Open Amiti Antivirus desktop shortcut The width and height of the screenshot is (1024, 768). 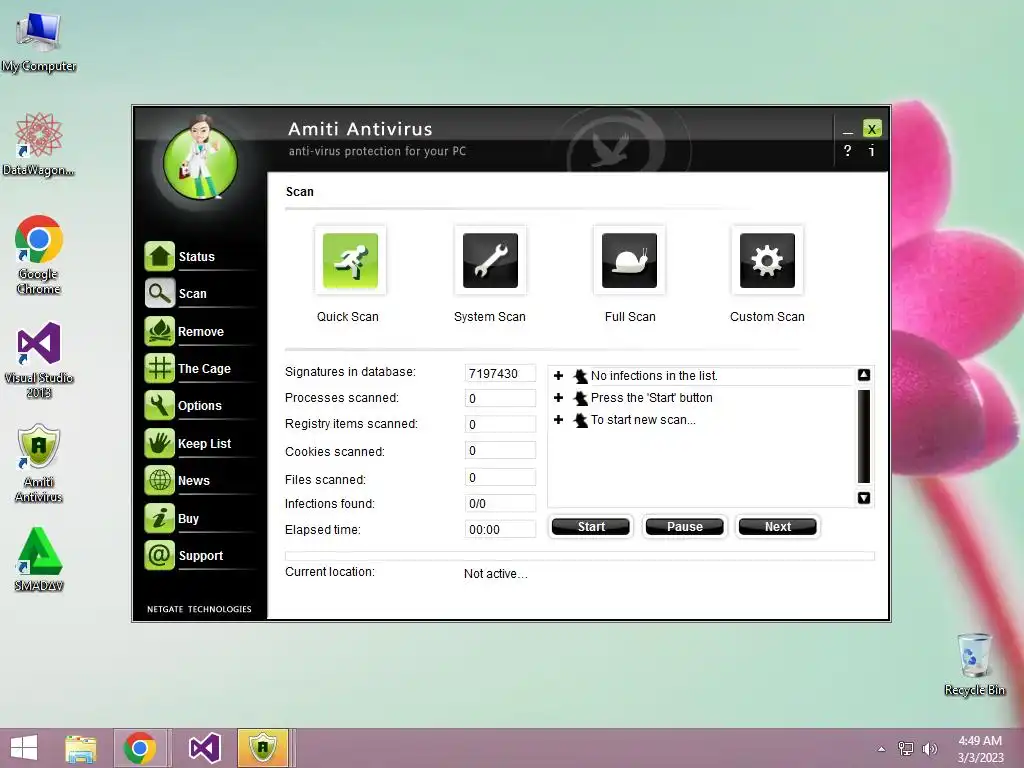(x=39, y=464)
